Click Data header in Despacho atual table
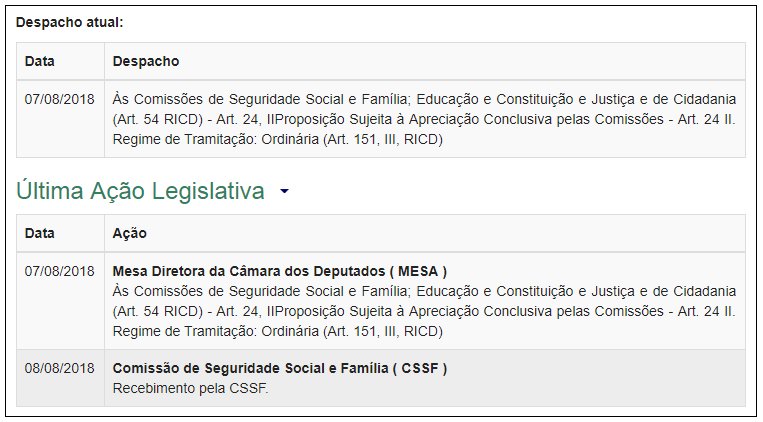Screen dimensions: 763x422 click(40, 61)
